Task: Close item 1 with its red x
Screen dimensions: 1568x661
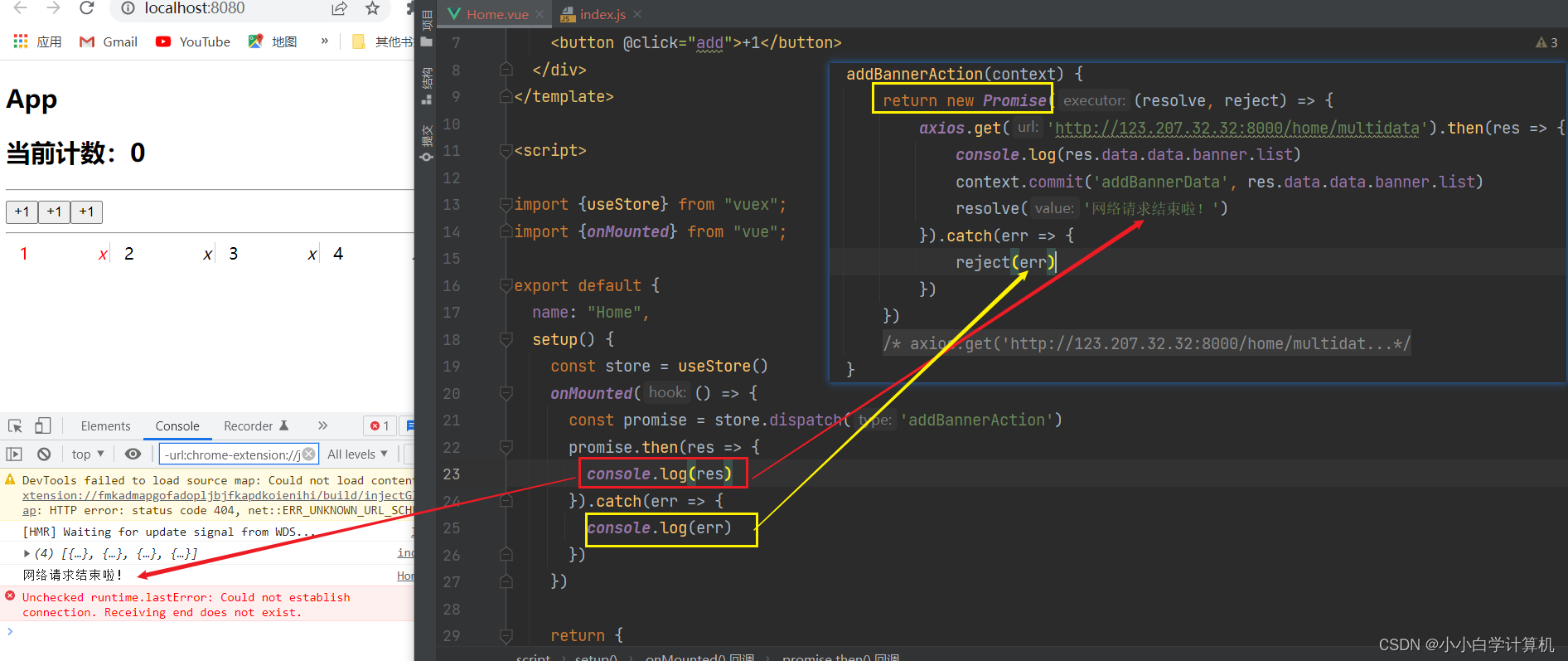Action: click(x=103, y=255)
